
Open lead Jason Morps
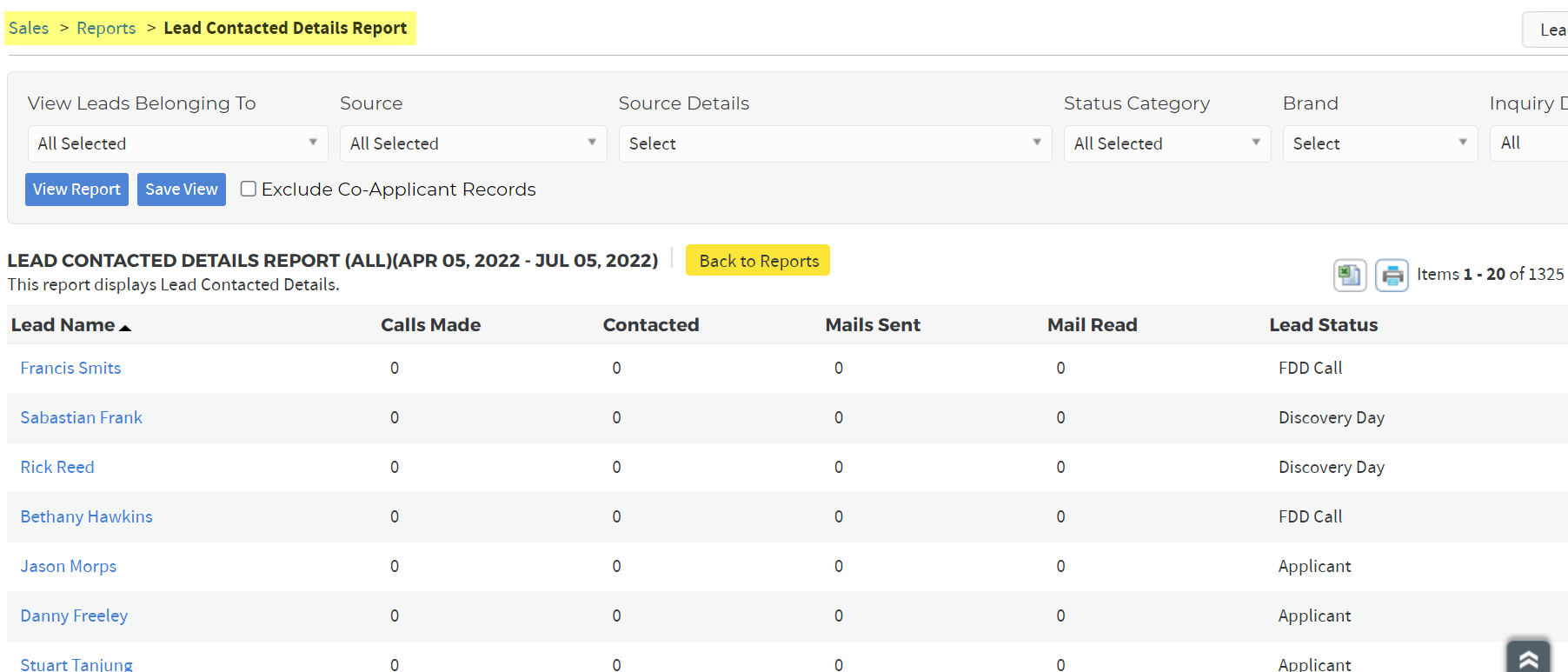[68, 566]
